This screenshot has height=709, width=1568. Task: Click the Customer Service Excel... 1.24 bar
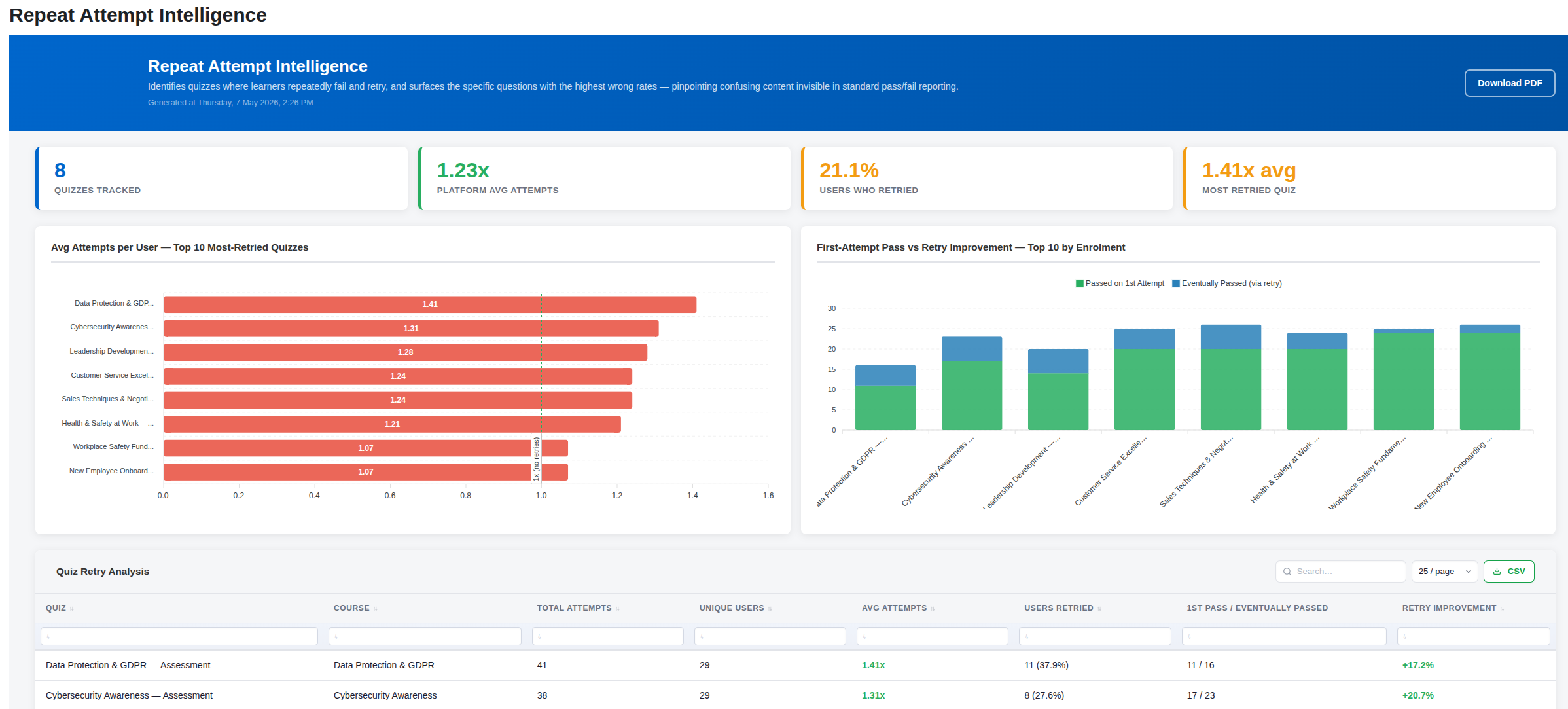click(398, 376)
